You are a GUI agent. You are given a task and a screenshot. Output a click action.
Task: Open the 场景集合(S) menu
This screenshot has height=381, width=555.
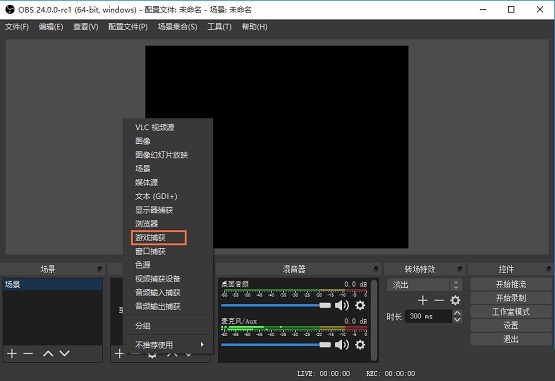click(x=178, y=27)
